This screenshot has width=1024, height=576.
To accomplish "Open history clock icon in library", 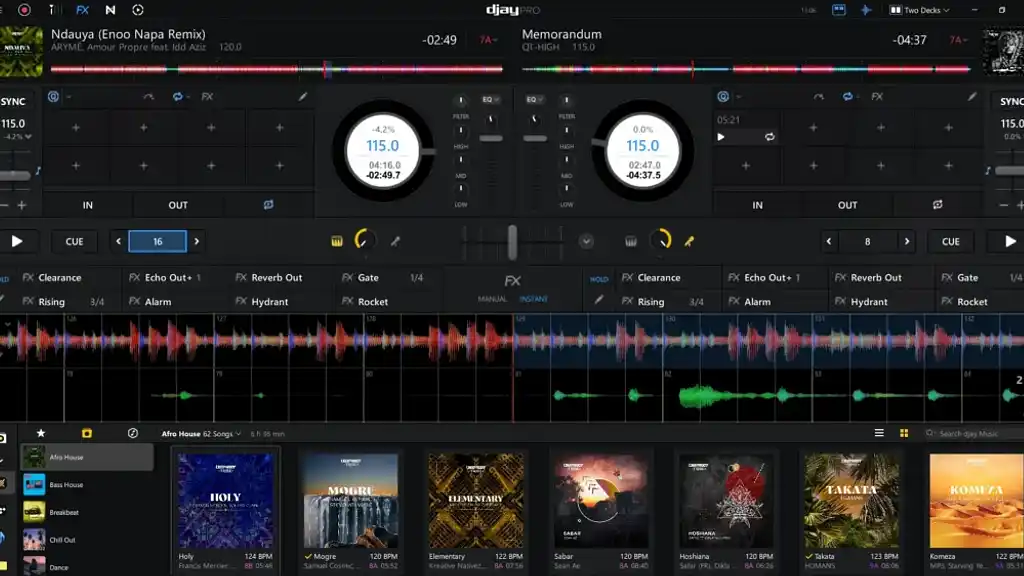I will [133, 433].
